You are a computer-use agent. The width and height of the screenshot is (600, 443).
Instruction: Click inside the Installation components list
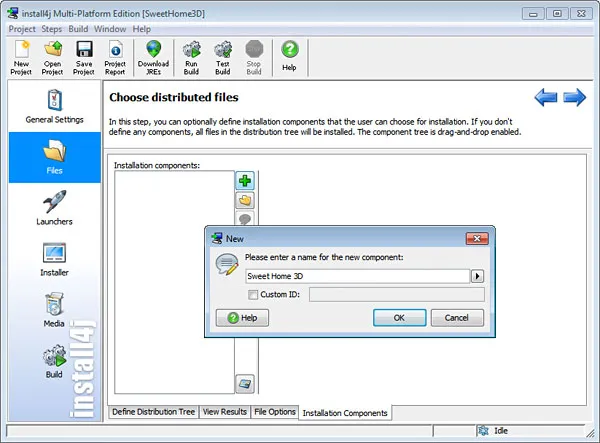coord(174,282)
